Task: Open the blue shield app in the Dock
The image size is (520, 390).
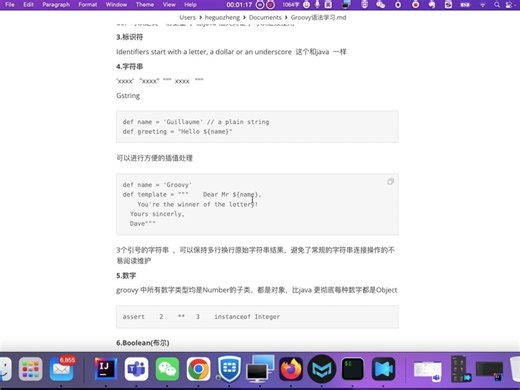Action: pyautogui.click(x=229, y=369)
